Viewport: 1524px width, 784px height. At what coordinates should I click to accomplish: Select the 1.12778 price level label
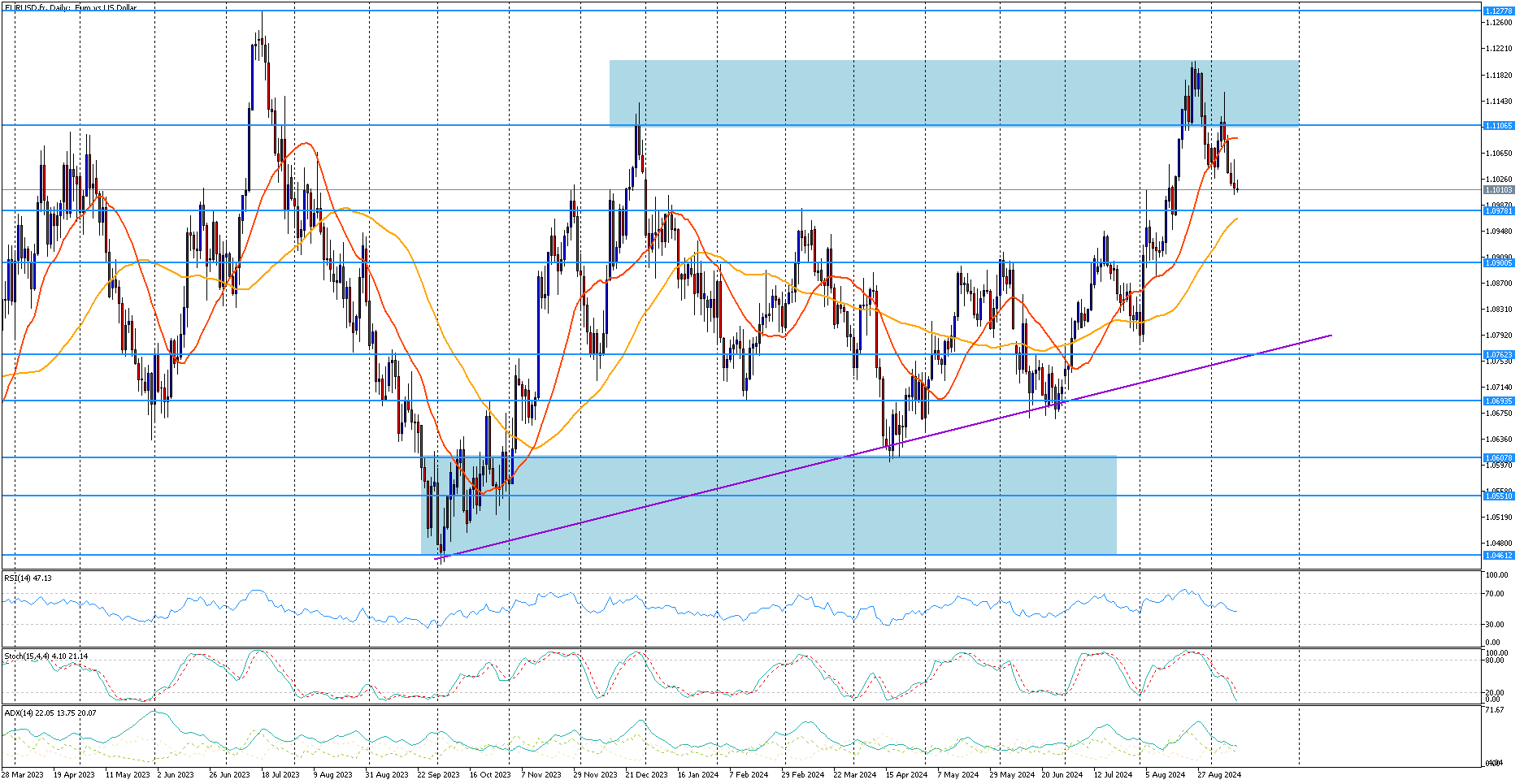point(1498,11)
